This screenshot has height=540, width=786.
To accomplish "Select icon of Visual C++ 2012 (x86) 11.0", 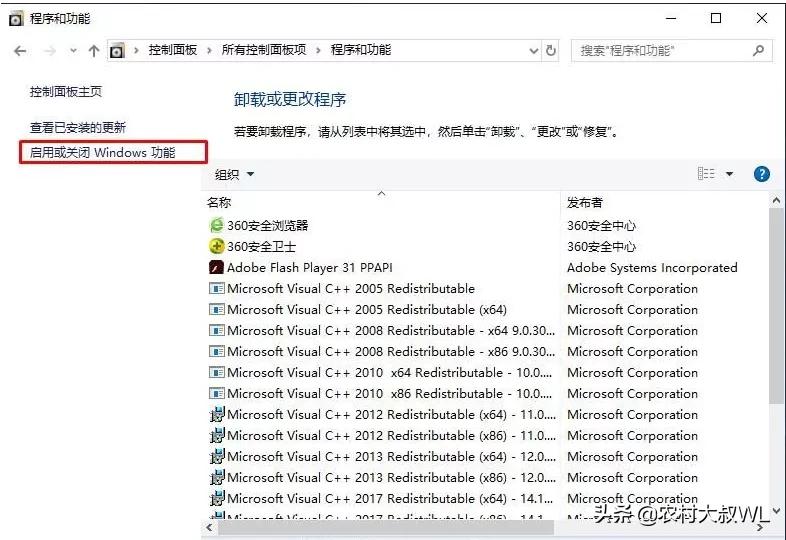I will pos(217,435).
